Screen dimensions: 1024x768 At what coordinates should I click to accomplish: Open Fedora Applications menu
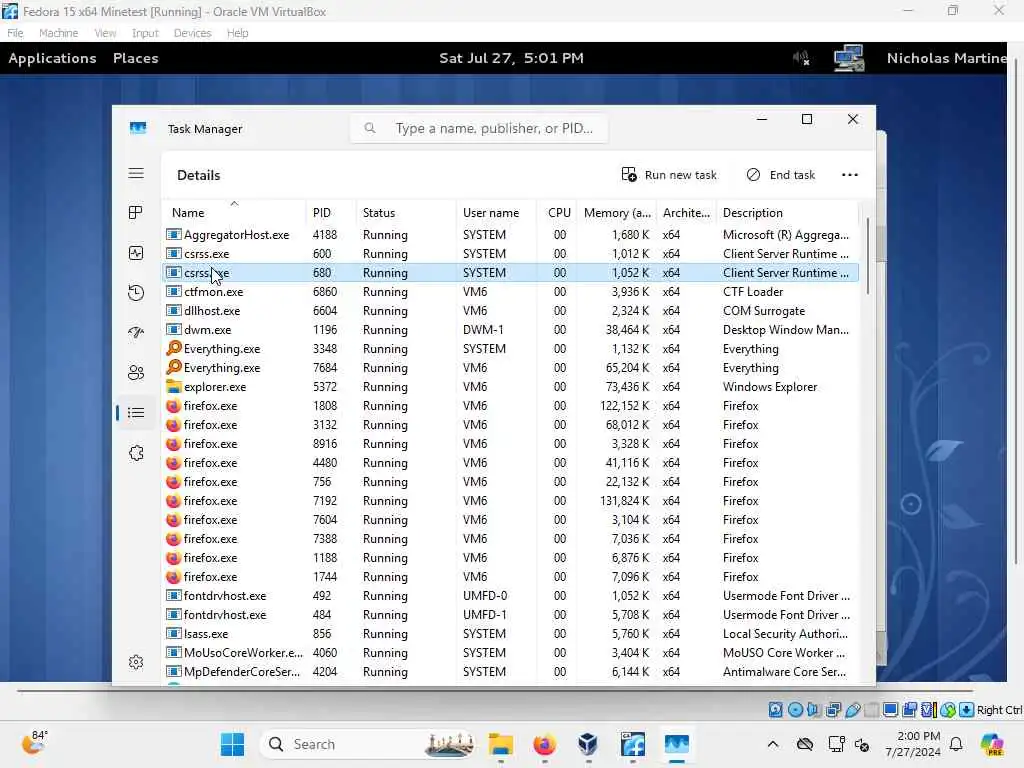(52, 58)
